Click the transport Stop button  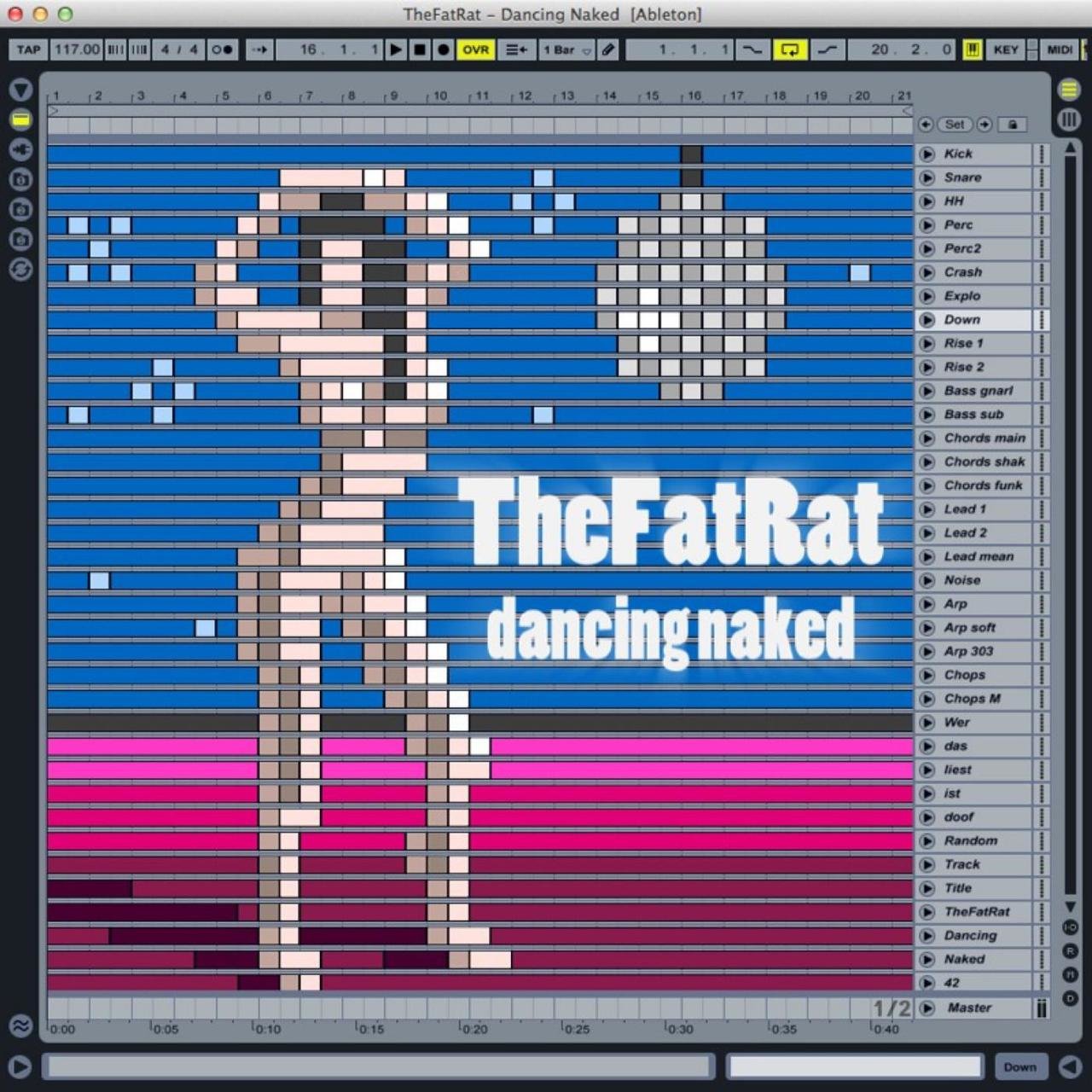420,49
